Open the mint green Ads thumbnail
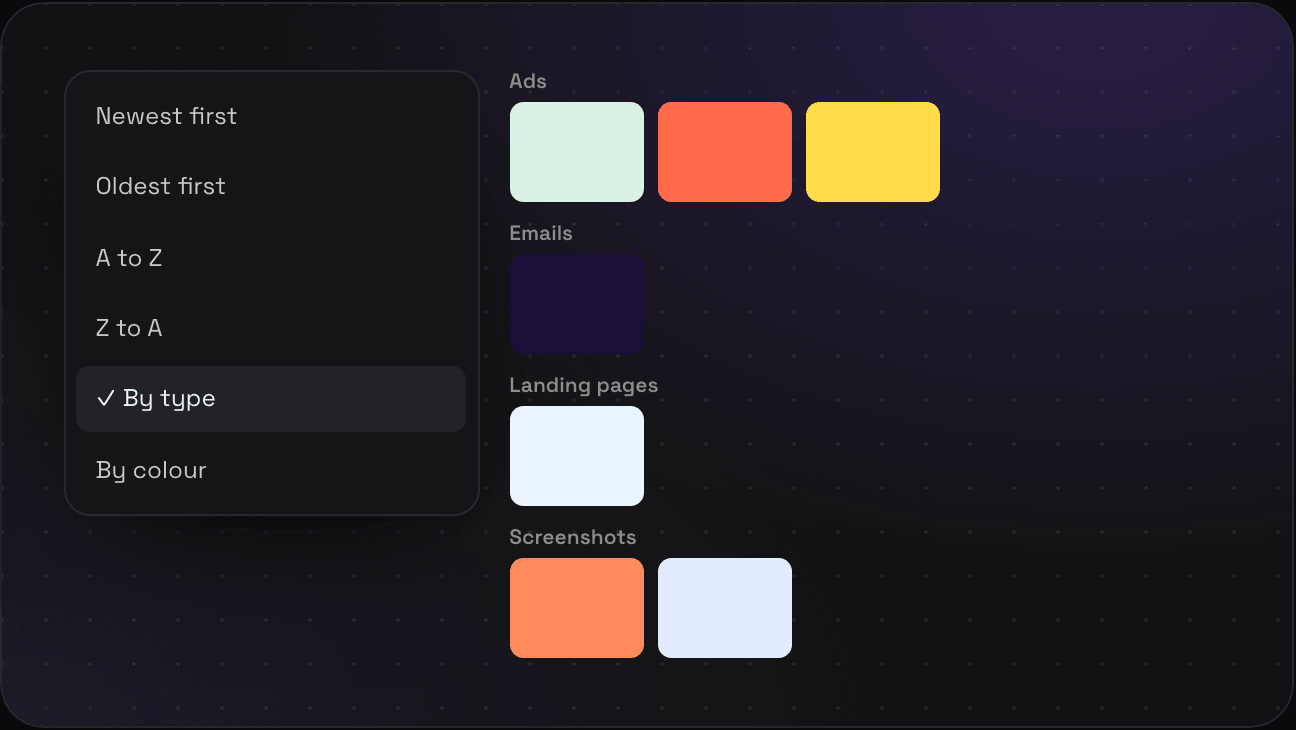Viewport: 1296px width, 730px height. pyautogui.click(x=577, y=152)
